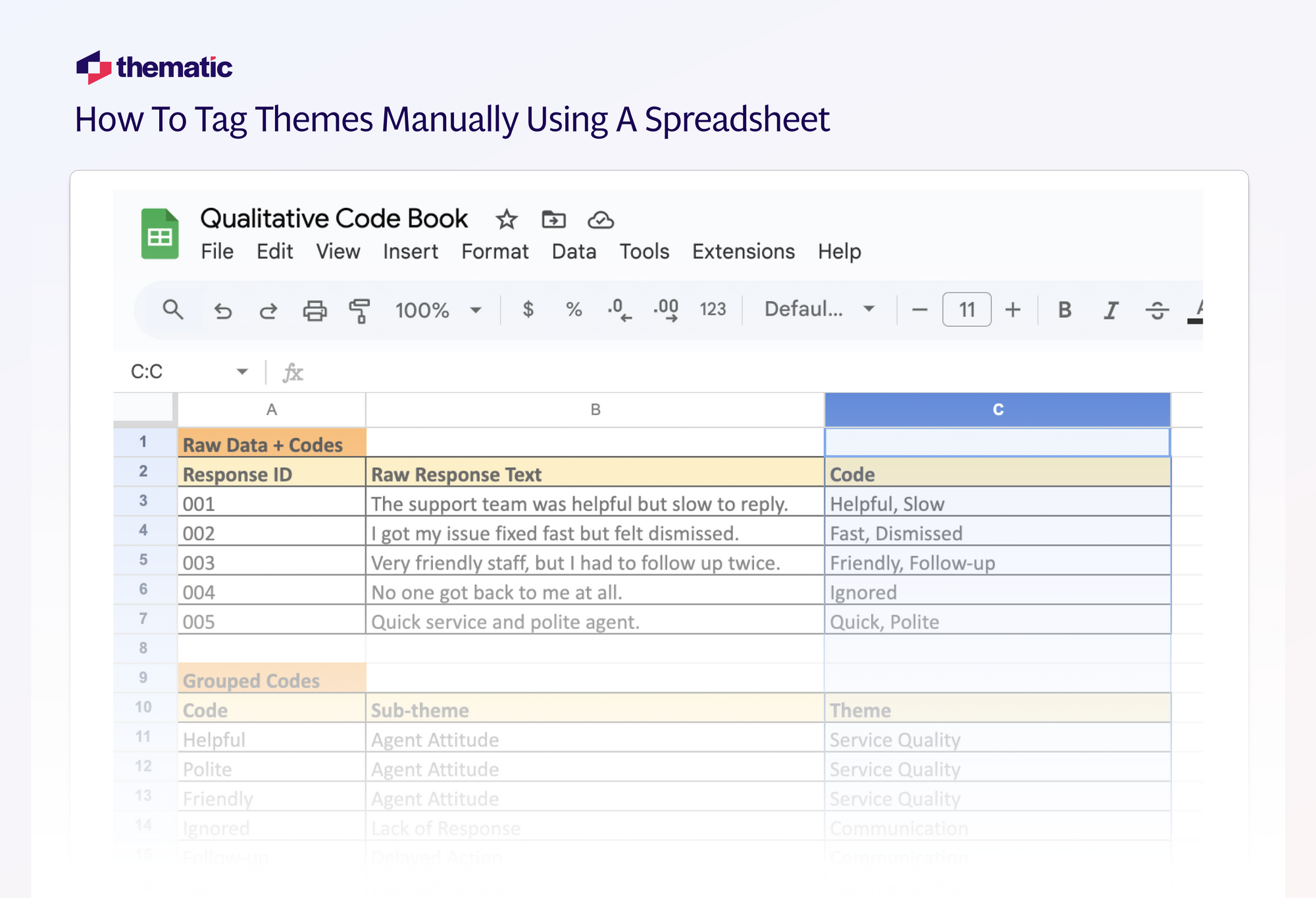Select the 'Sub-theme' header cell

[x=595, y=709]
